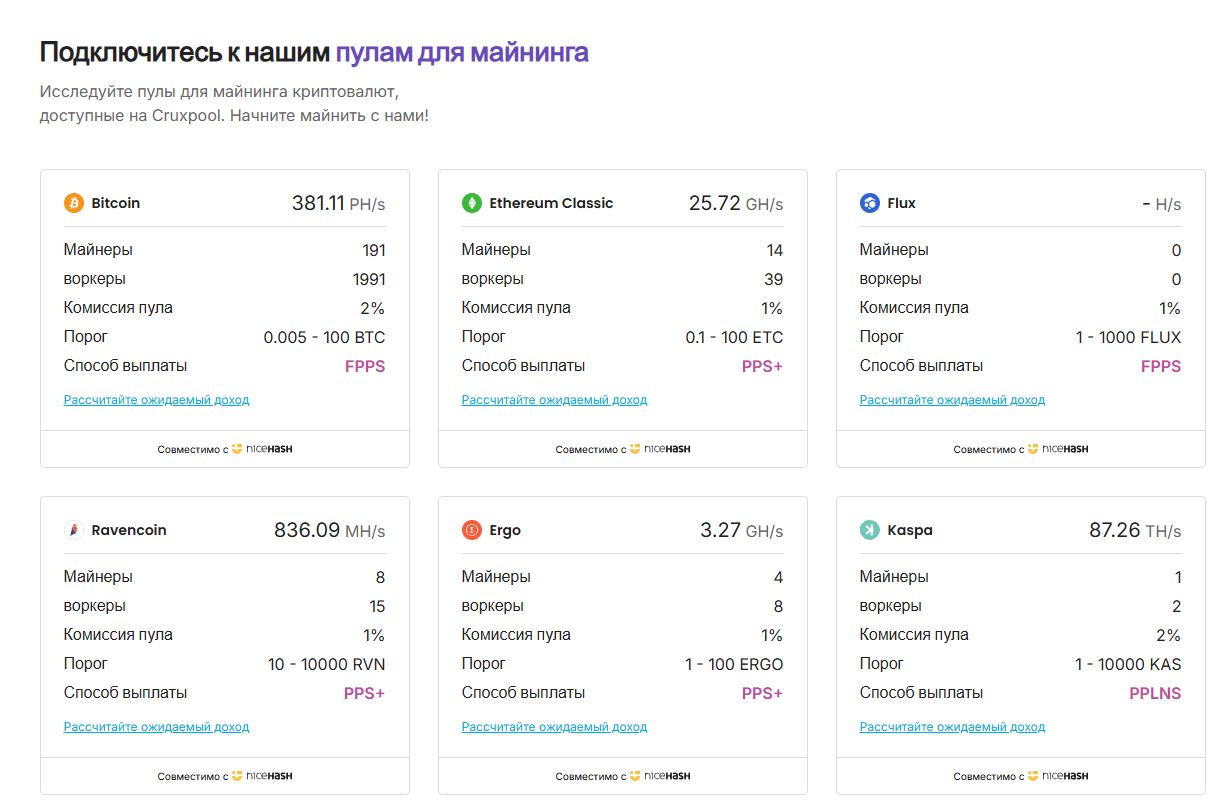Click the Ravencoin coin icon
This screenshot has height=801, width=1216.
(74, 530)
